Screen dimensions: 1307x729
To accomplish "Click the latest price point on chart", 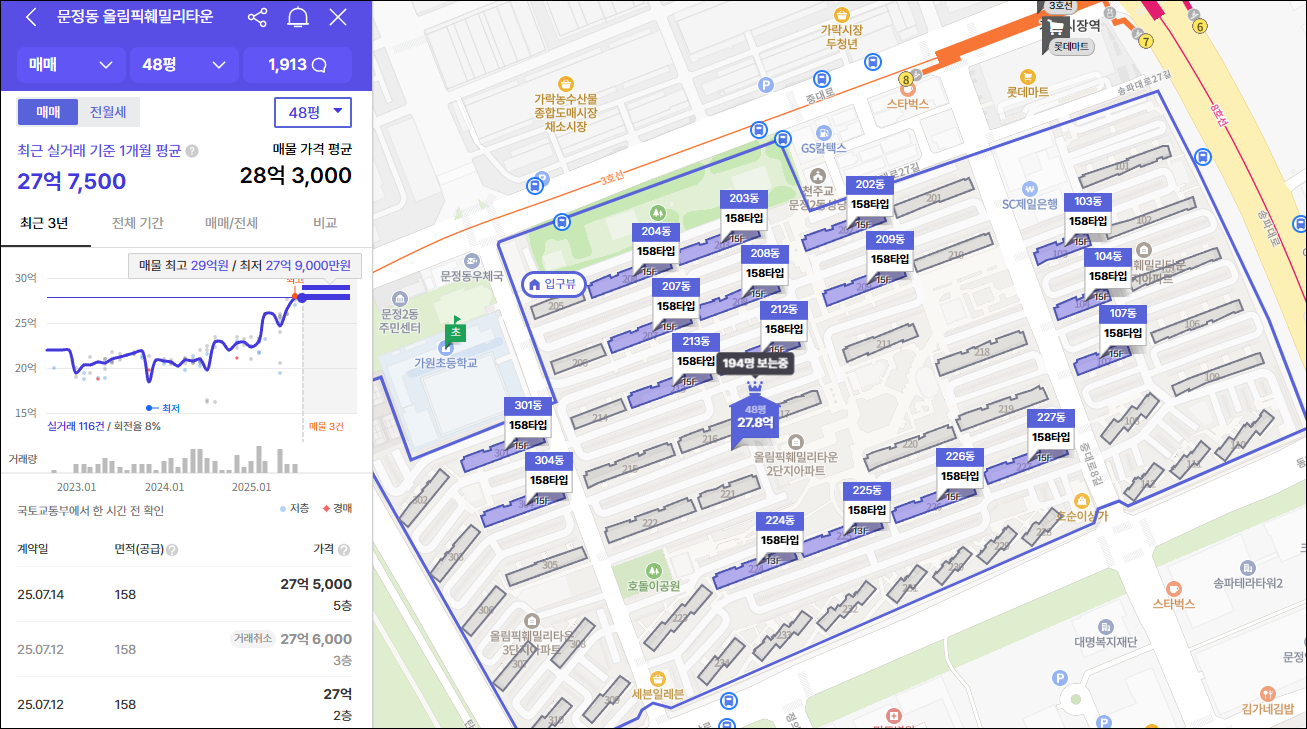I will [301, 297].
